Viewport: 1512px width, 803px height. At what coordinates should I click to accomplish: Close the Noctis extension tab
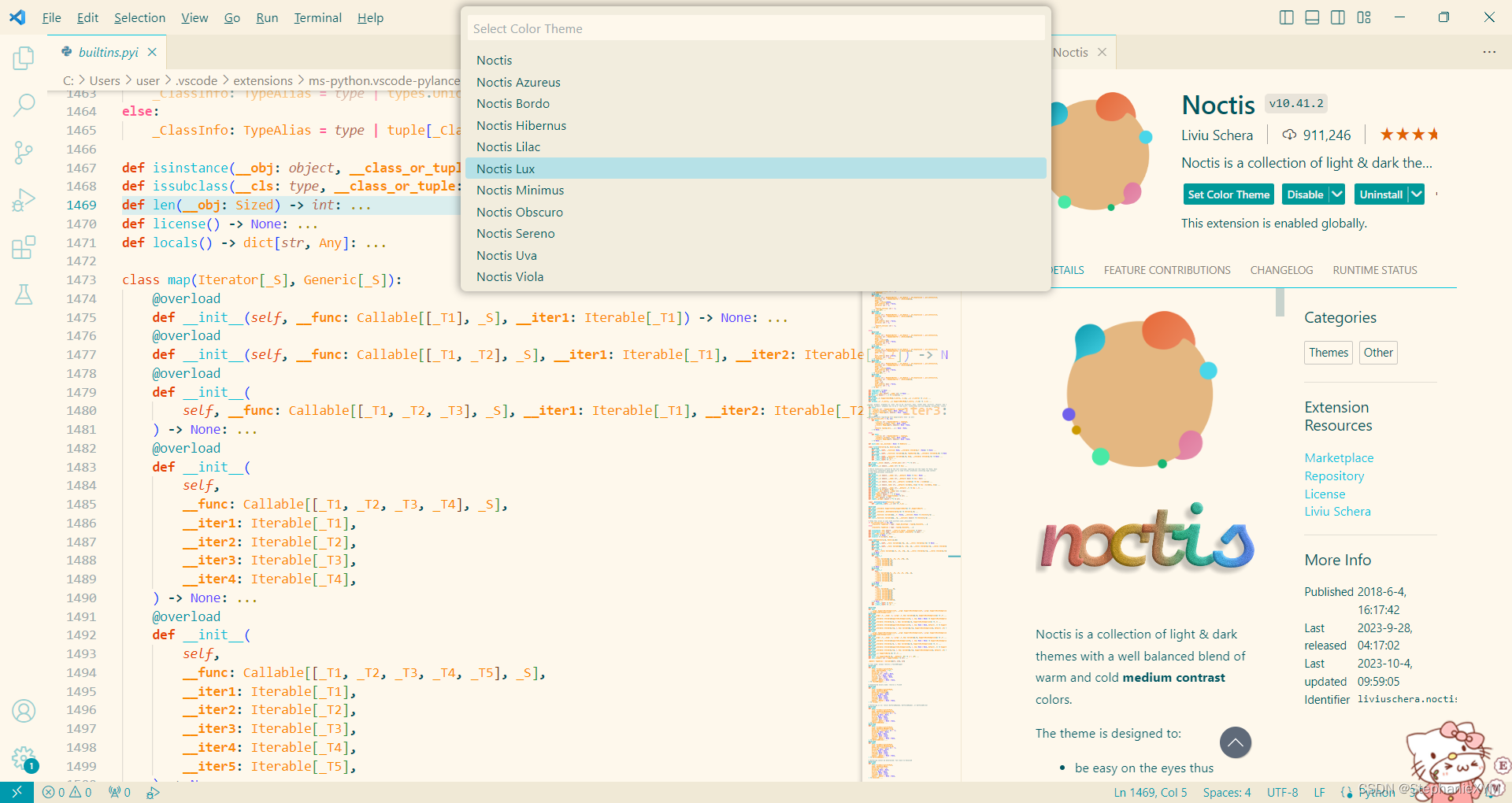pyautogui.click(x=1102, y=52)
